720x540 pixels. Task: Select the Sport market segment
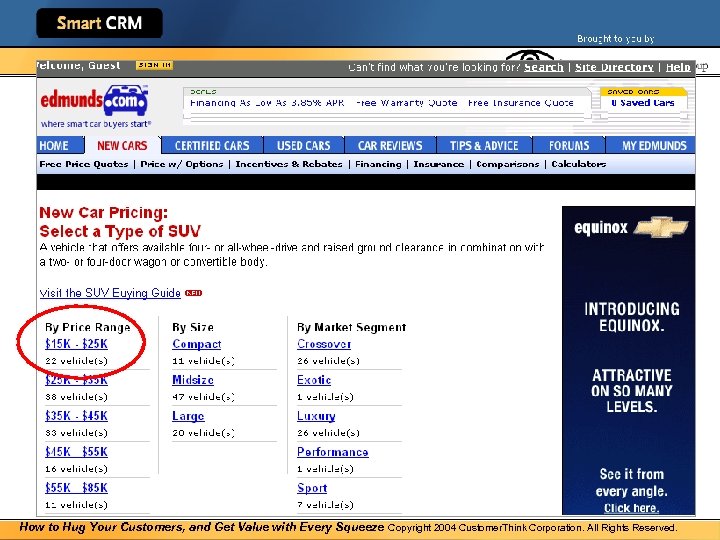tap(312, 488)
